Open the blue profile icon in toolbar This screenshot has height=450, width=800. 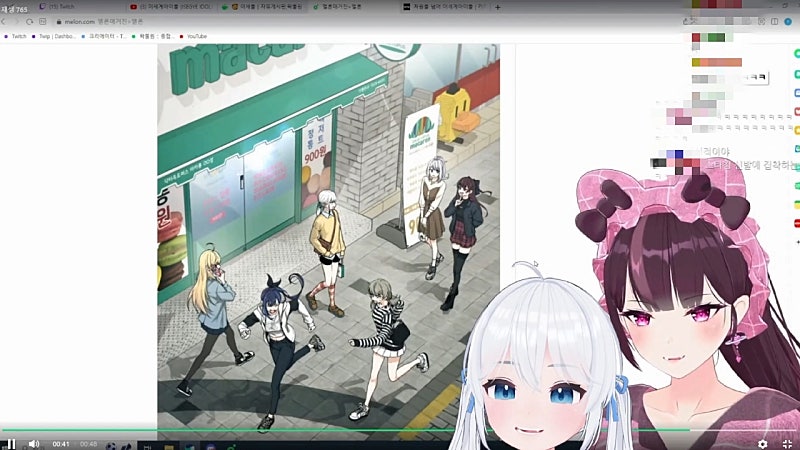(788, 21)
